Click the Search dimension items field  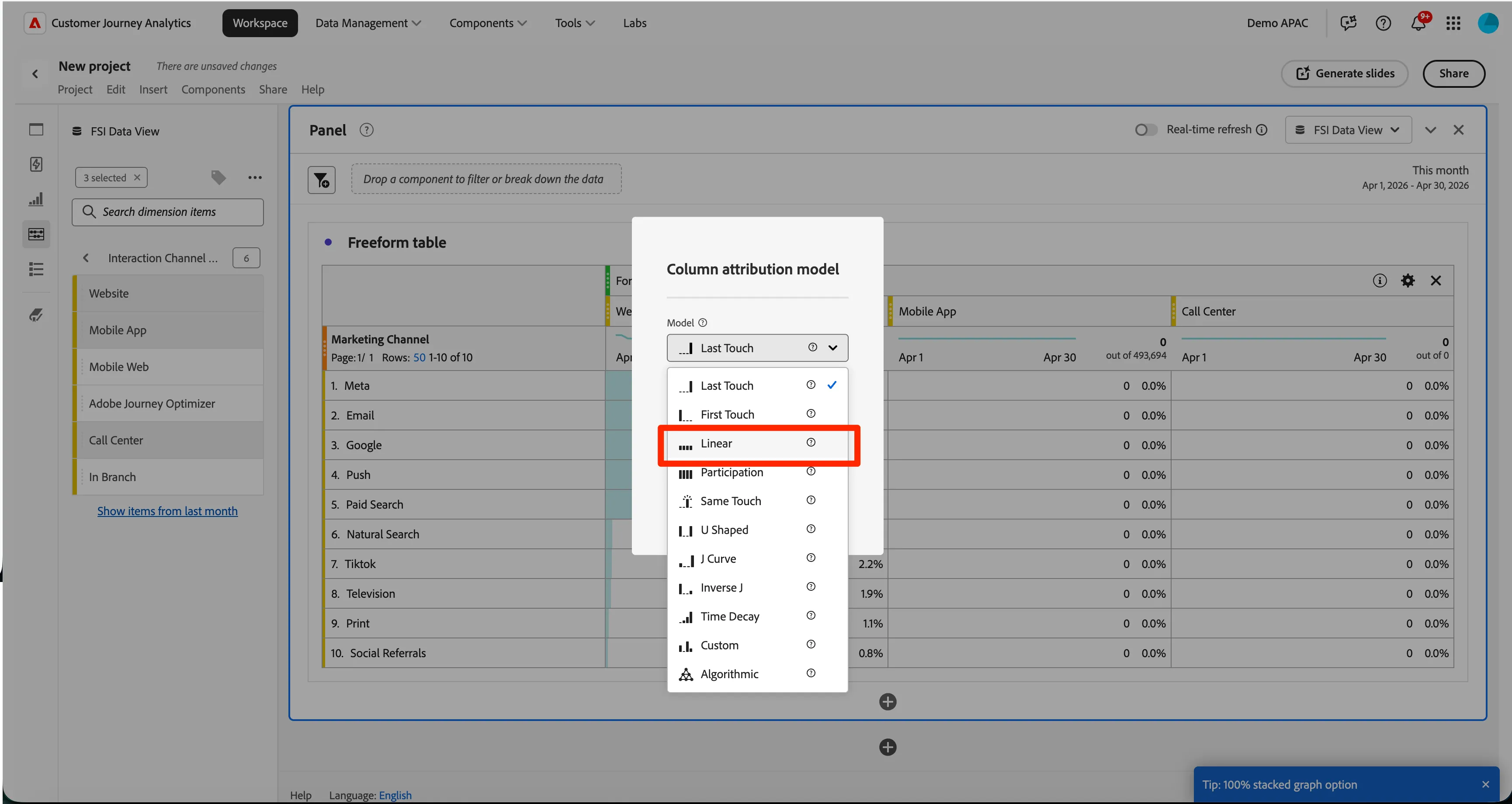click(167, 212)
